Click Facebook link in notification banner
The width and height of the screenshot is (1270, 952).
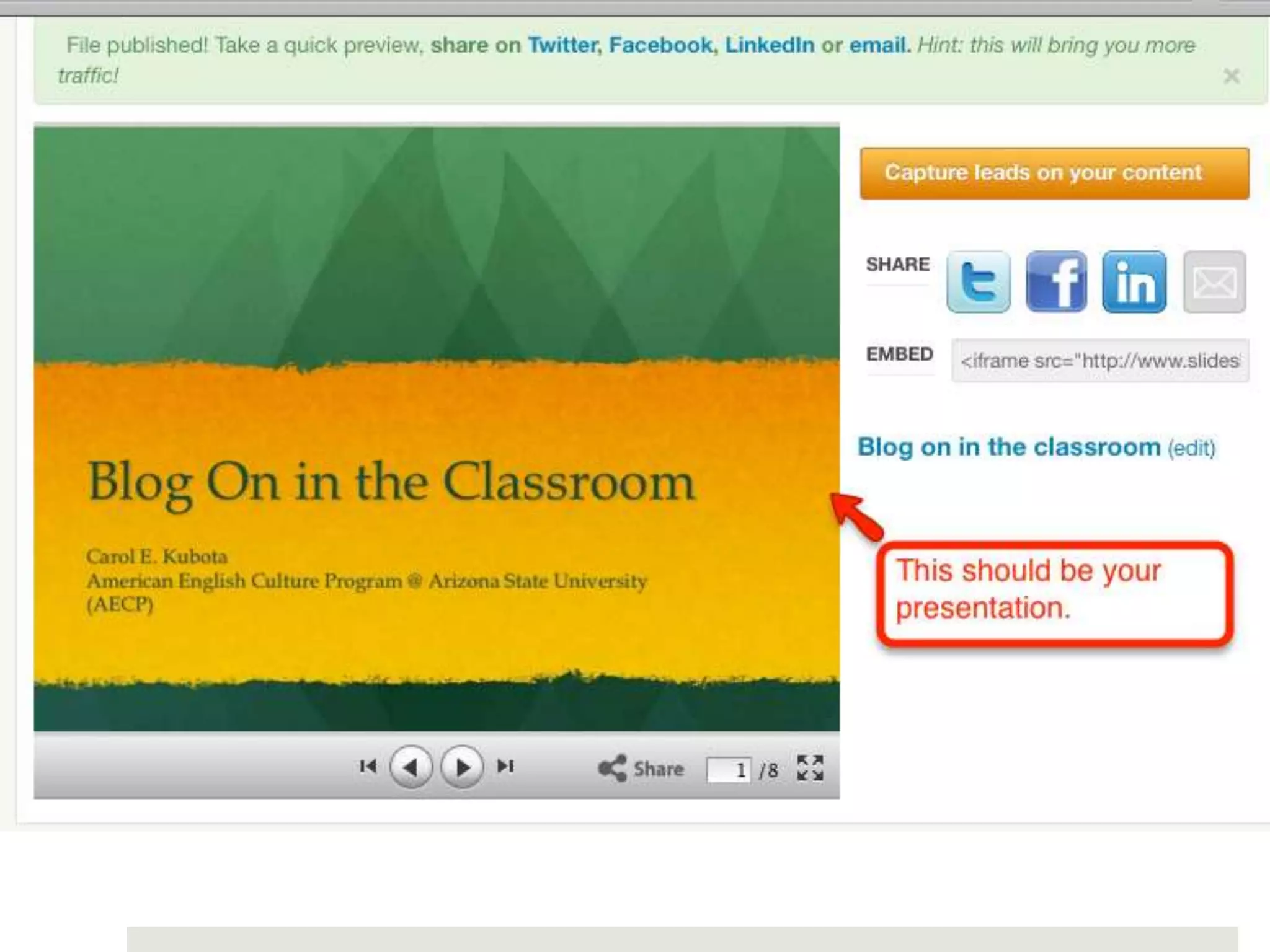(x=662, y=45)
